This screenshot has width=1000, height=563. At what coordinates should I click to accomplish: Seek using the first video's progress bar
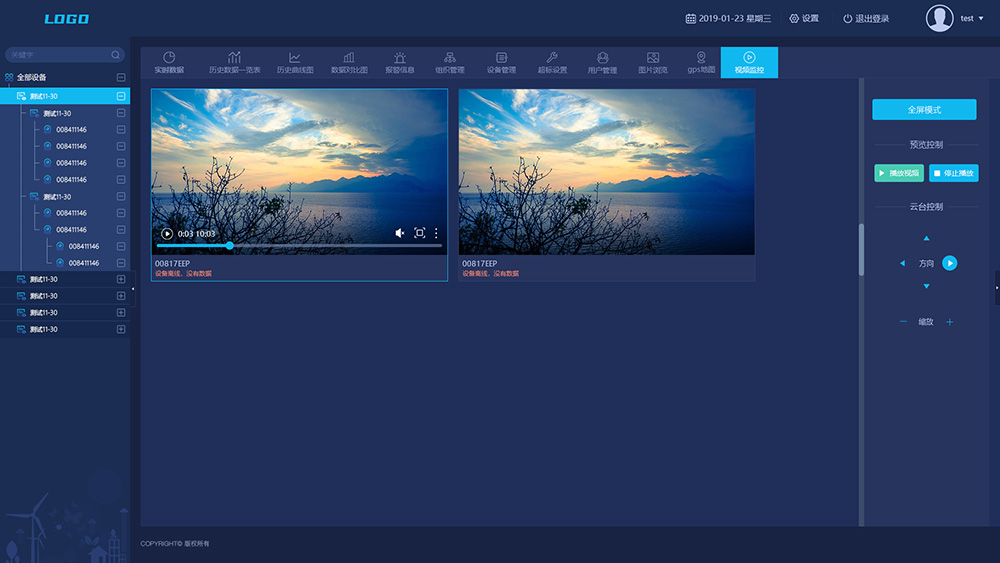299,245
